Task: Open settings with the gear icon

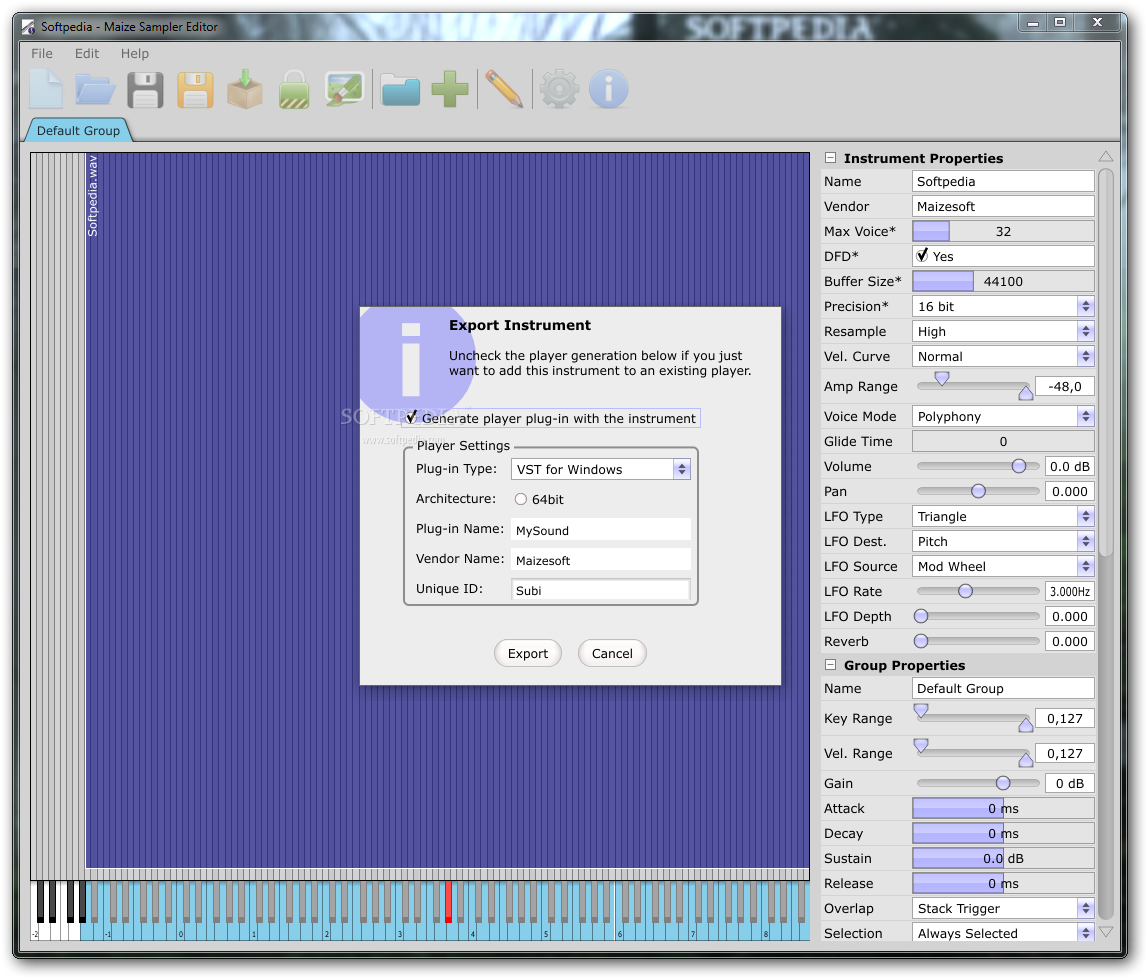Action: click(x=559, y=89)
